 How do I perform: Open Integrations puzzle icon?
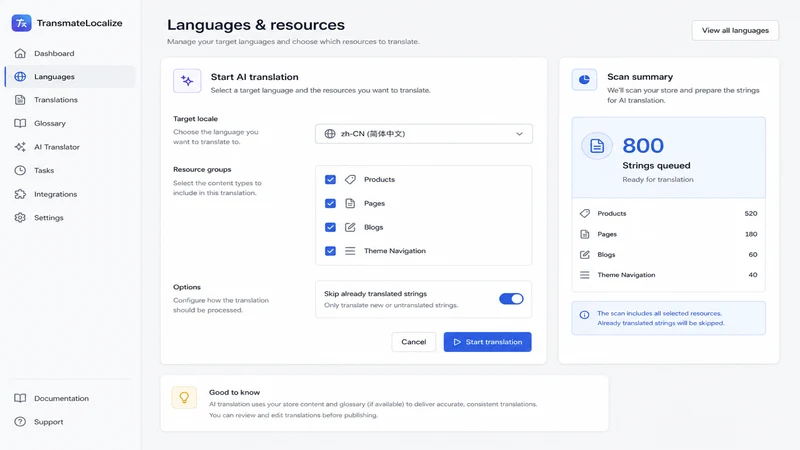click(20, 194)
